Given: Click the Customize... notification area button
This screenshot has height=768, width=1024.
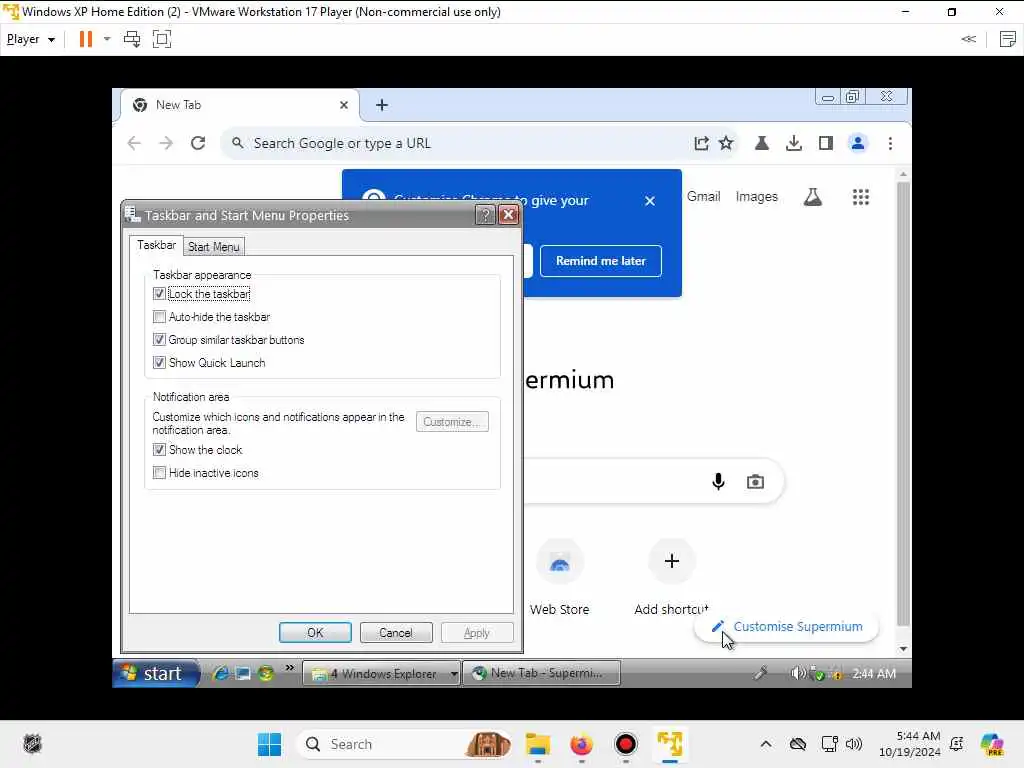Looking at the screenshot, I should tap(452, 422).
